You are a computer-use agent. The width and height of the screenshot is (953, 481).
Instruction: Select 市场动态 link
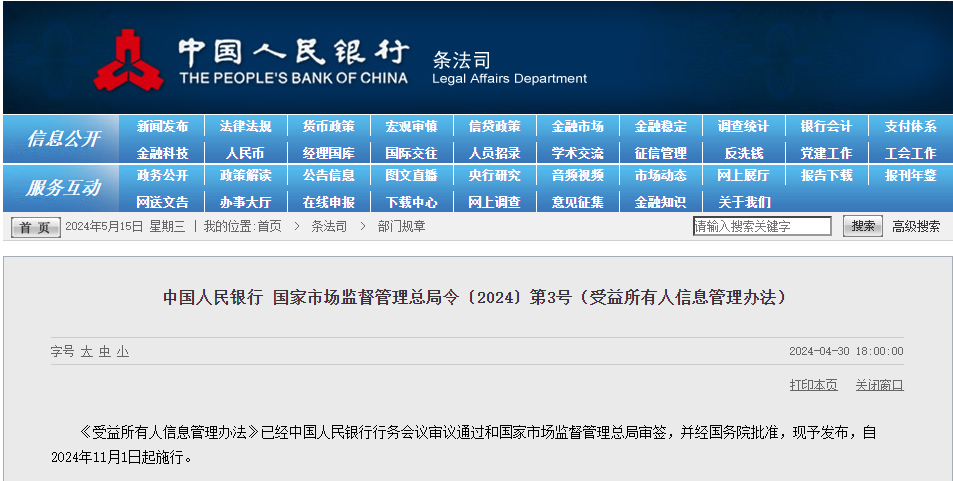click(661, 176)
